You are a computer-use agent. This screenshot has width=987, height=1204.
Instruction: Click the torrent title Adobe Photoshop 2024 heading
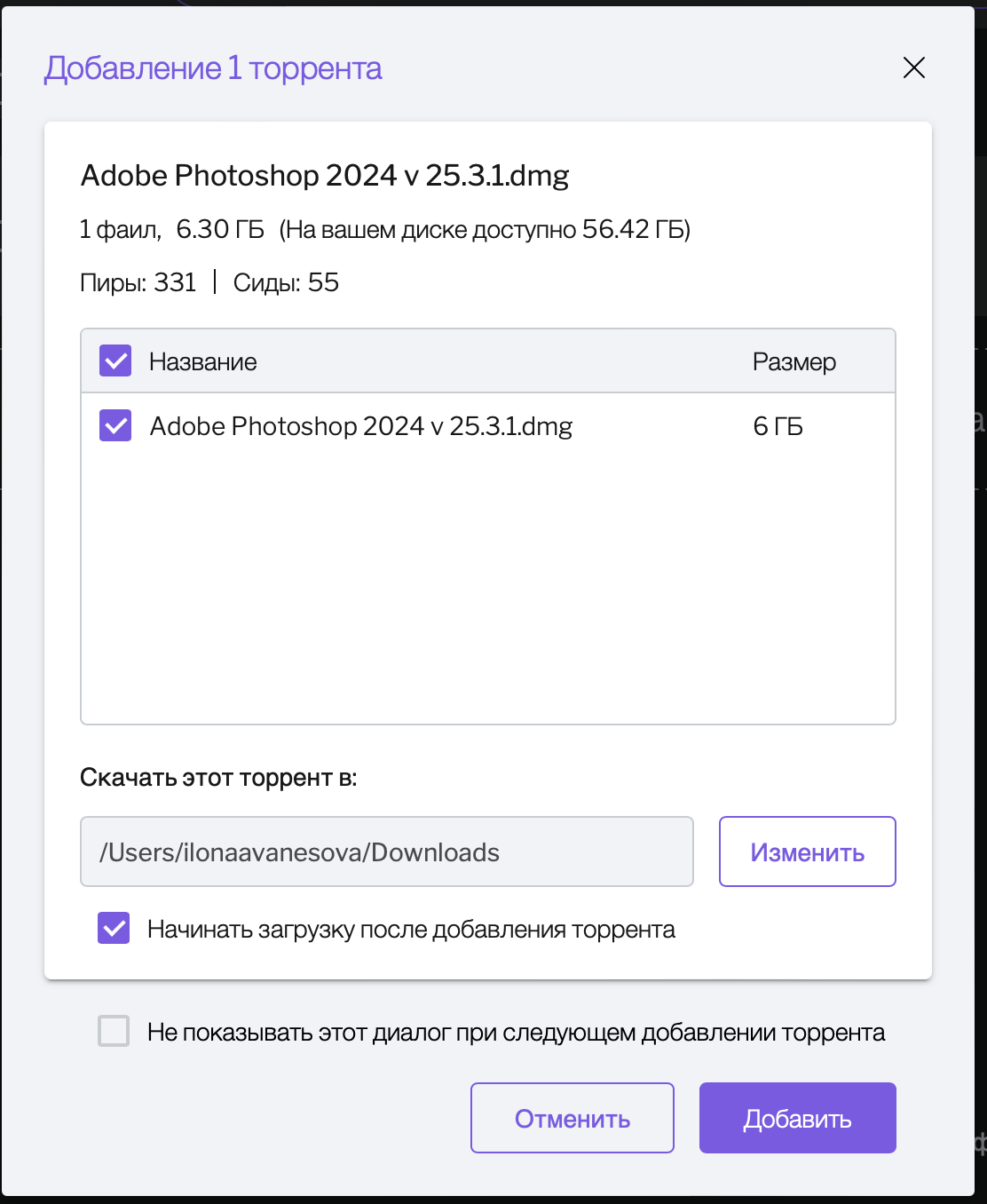[x=325, y=176]
